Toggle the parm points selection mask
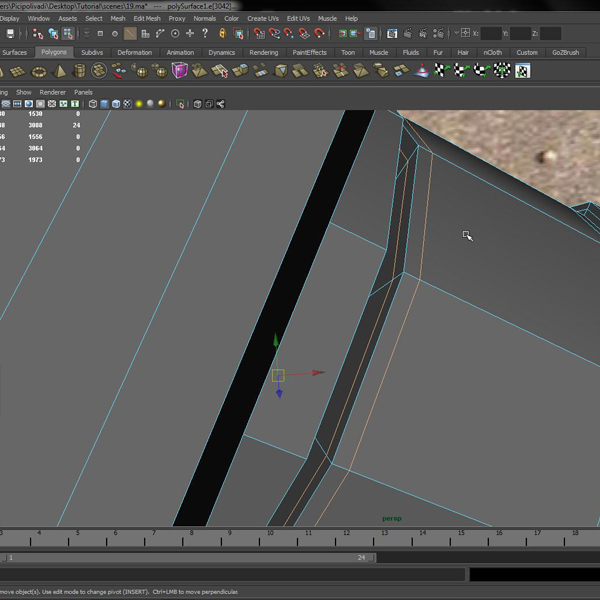 click(x=115, y=34)
